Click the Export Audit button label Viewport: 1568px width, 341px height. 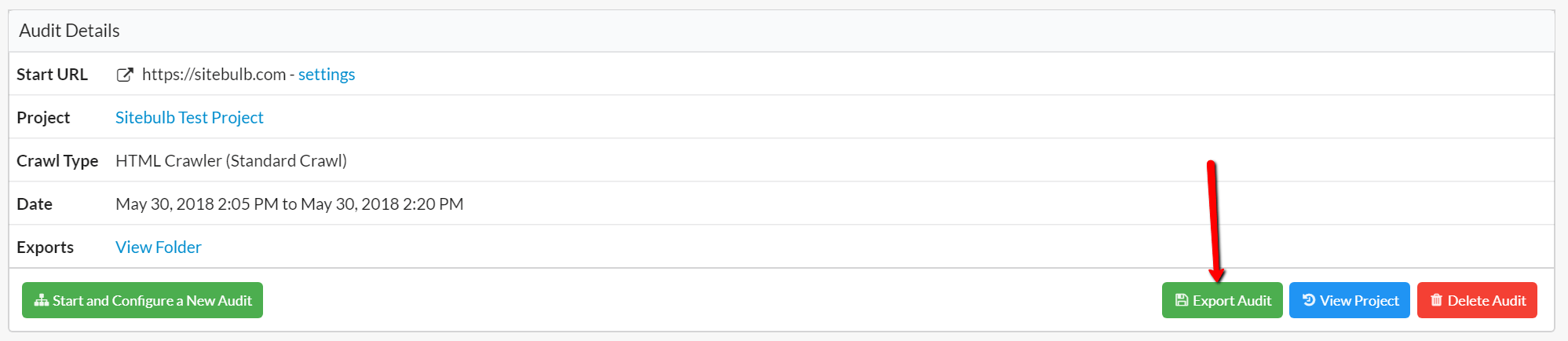[1232, 301]
